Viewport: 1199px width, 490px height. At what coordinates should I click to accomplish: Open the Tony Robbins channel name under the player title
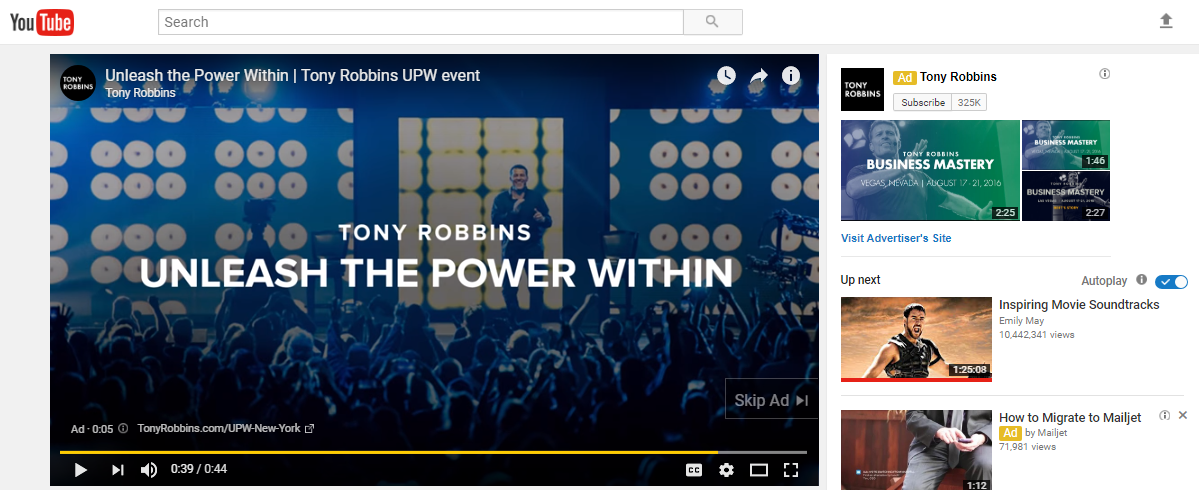[x=140, y=92]
